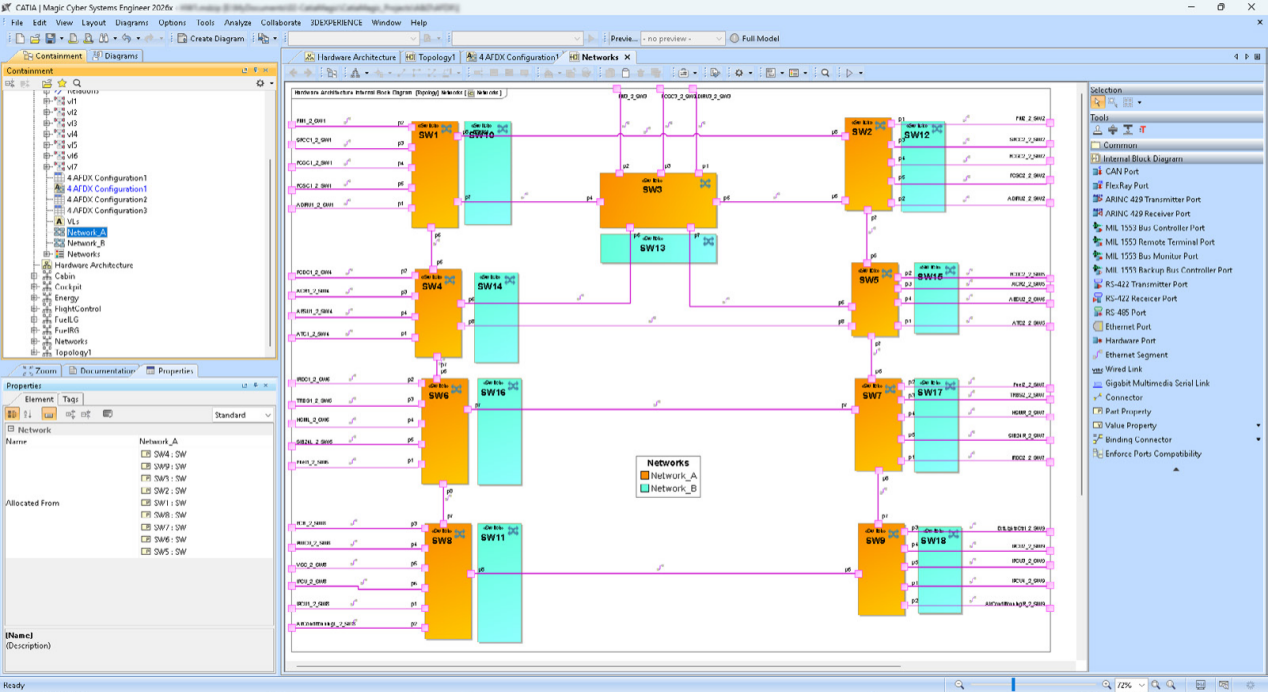Open the File menu

click(x=17, y=22)
